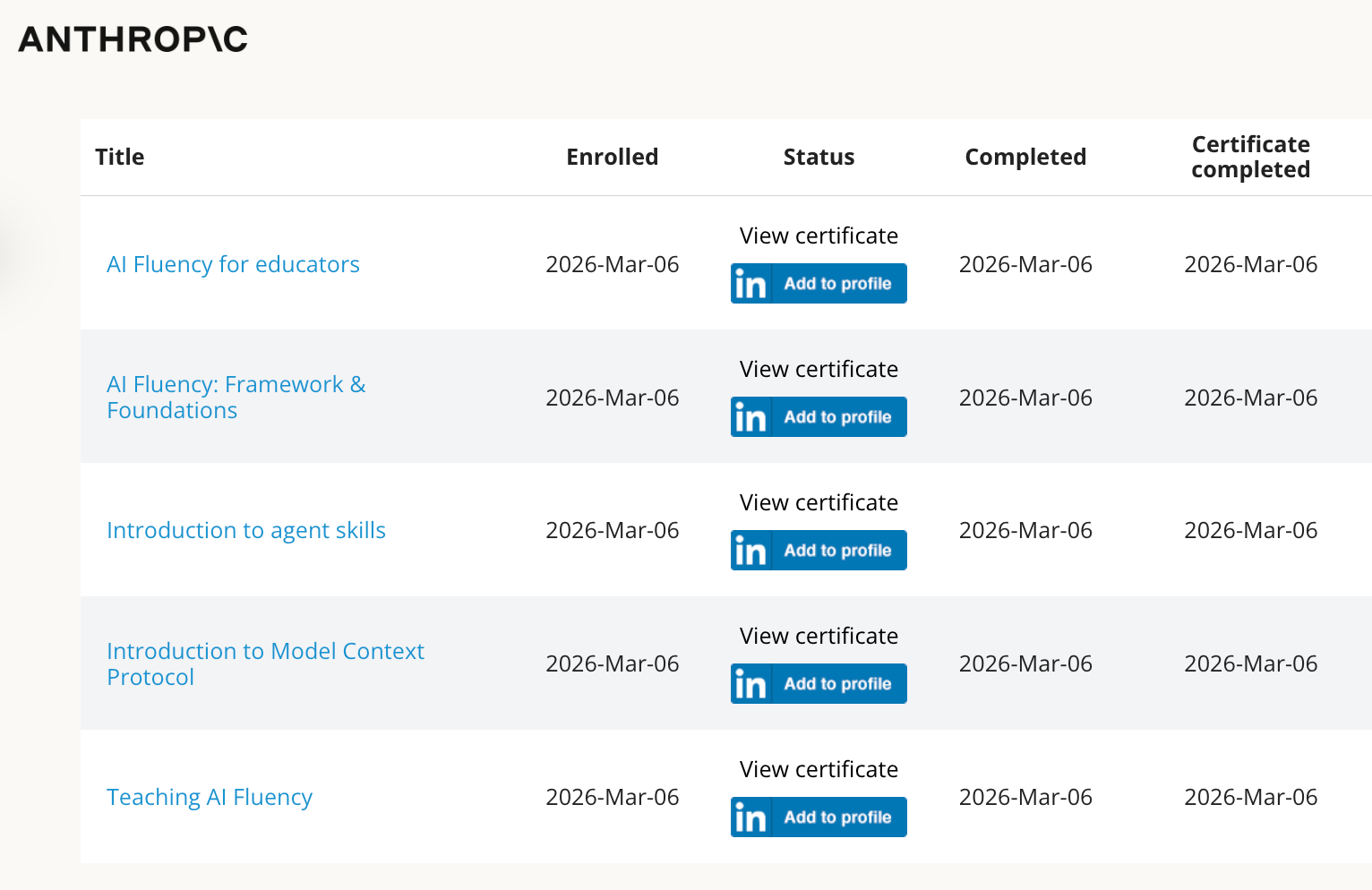Click the Completed column header
The width and height of the screenshot is (1372, 890).
click(x=1025, y=157)
